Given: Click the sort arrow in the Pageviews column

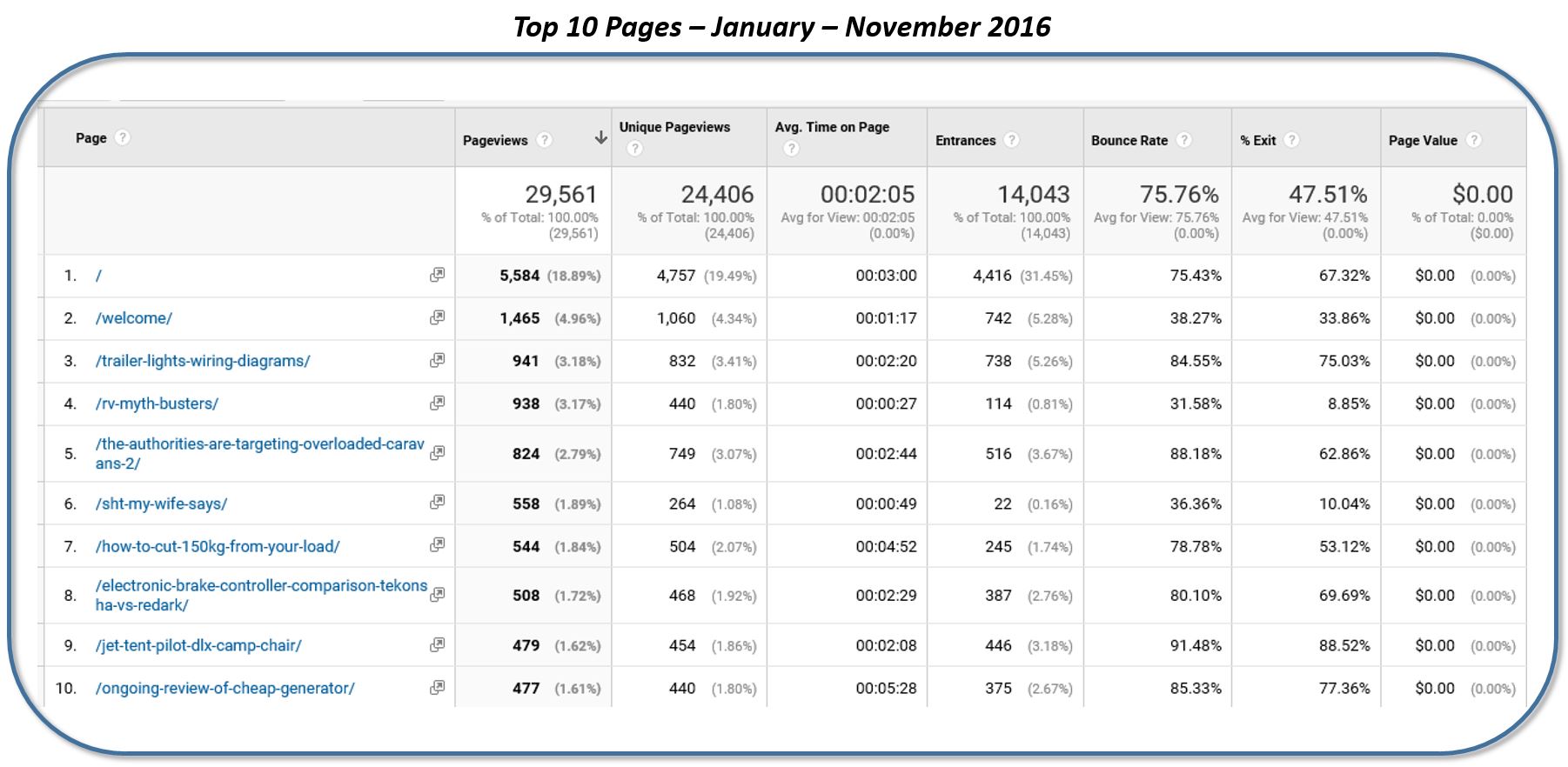Looking at the screenshot, I should coord(600,138).
